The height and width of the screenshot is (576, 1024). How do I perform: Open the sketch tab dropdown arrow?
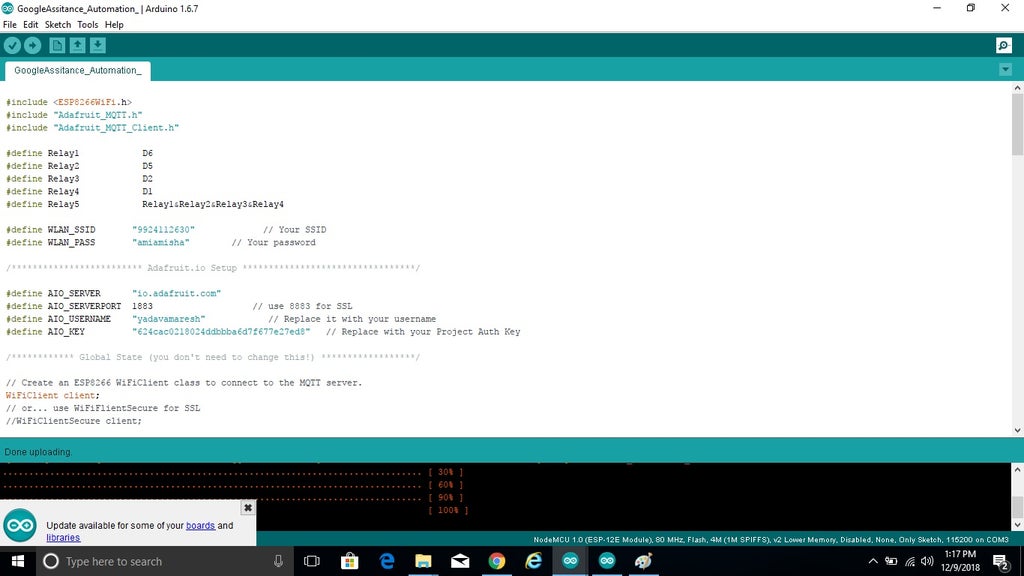1006,70
